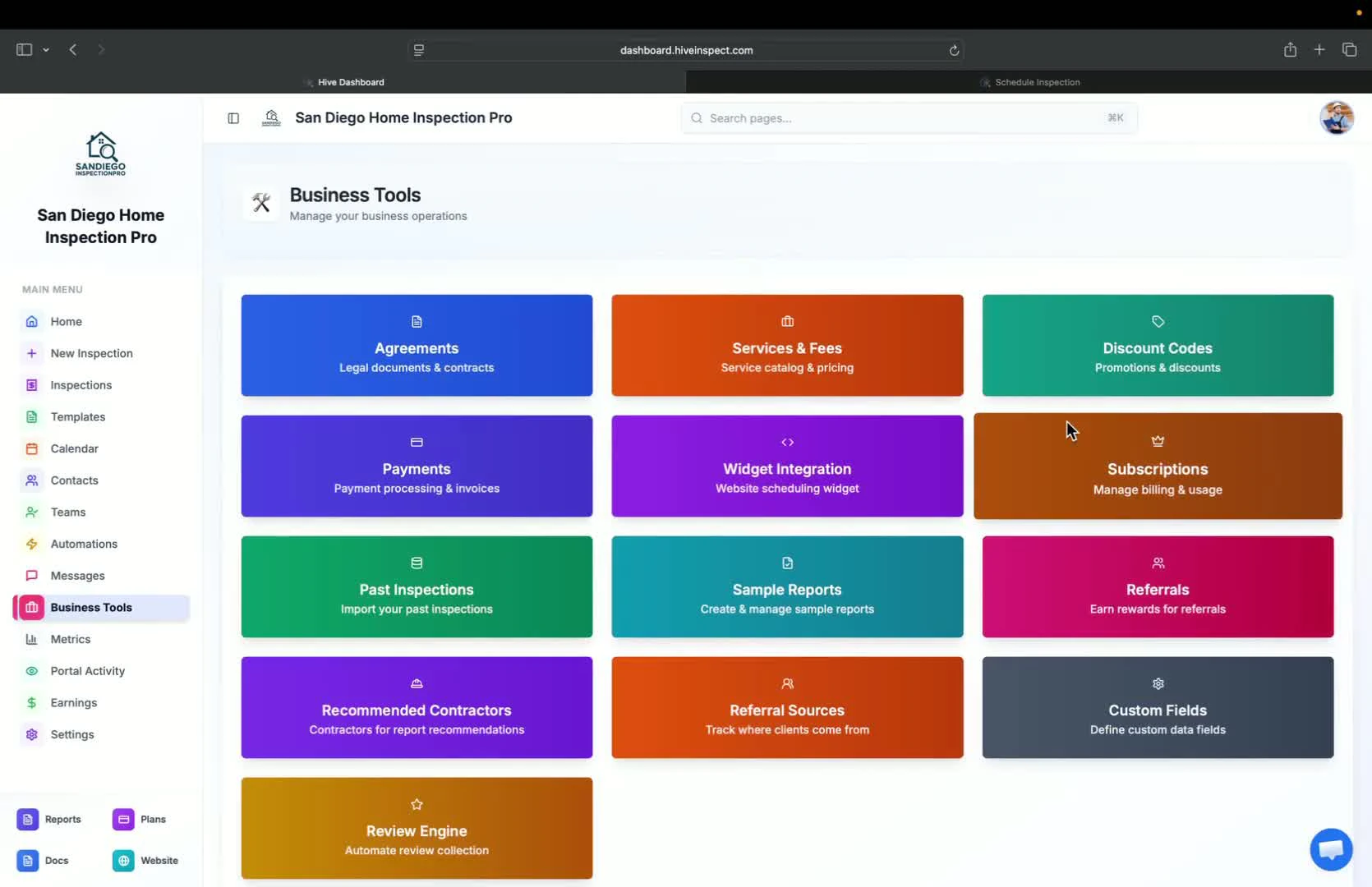Show the browser sidebar panel icon
The image size is (1372, 887).
[x=24, y=49]
